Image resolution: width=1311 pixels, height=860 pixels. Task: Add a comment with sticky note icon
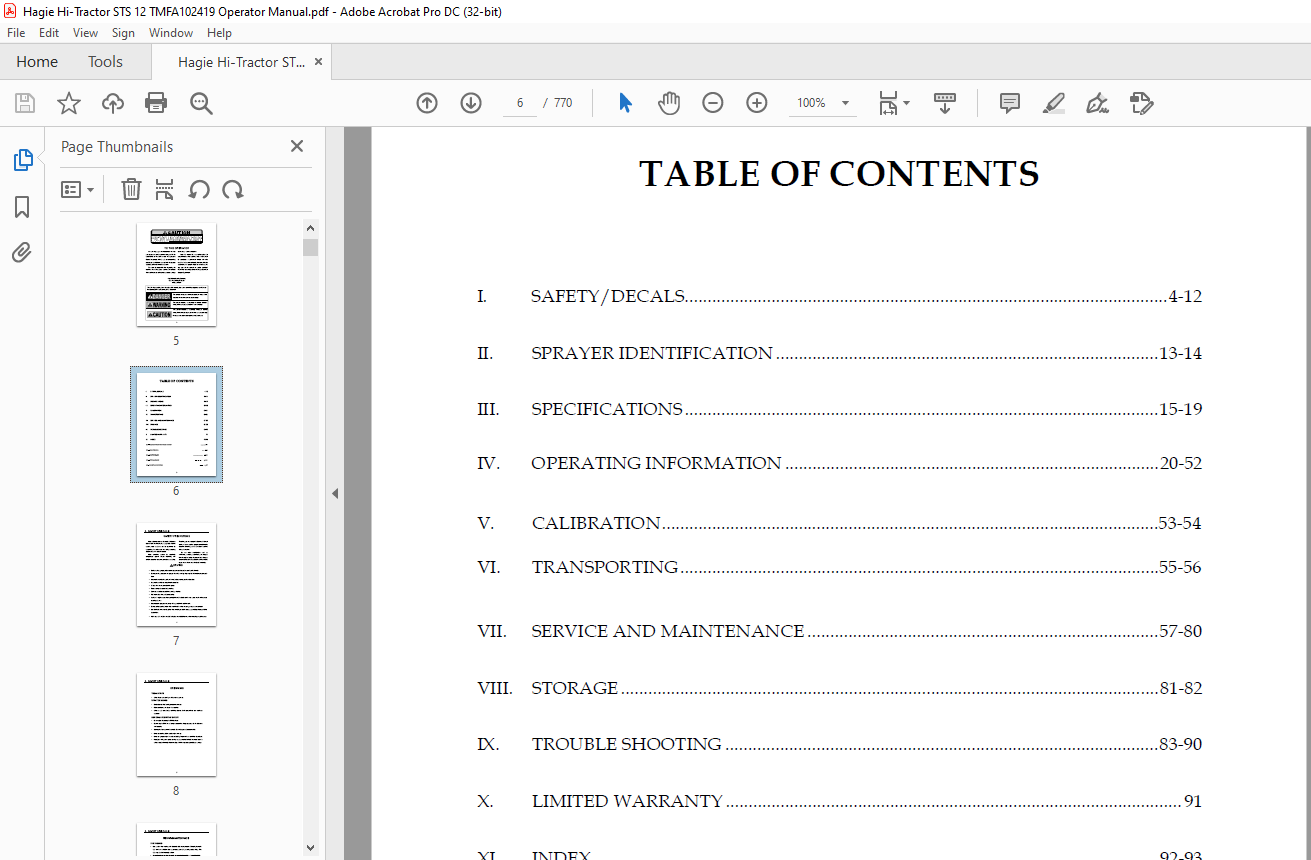point(1010,103)
